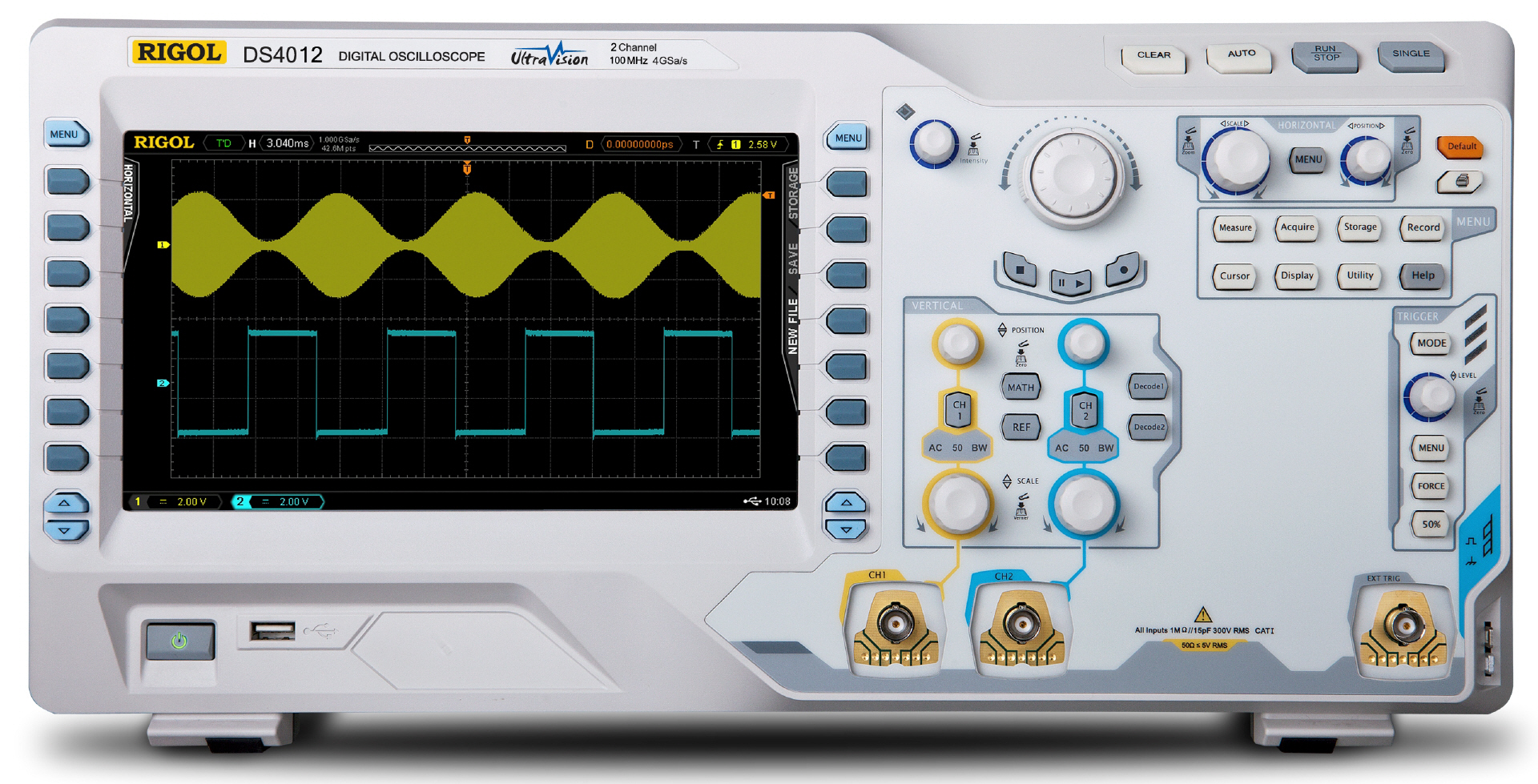The image size is (1538, 784).
Task: Click the timebase value 3.040ms
Action: click(287, 143)
